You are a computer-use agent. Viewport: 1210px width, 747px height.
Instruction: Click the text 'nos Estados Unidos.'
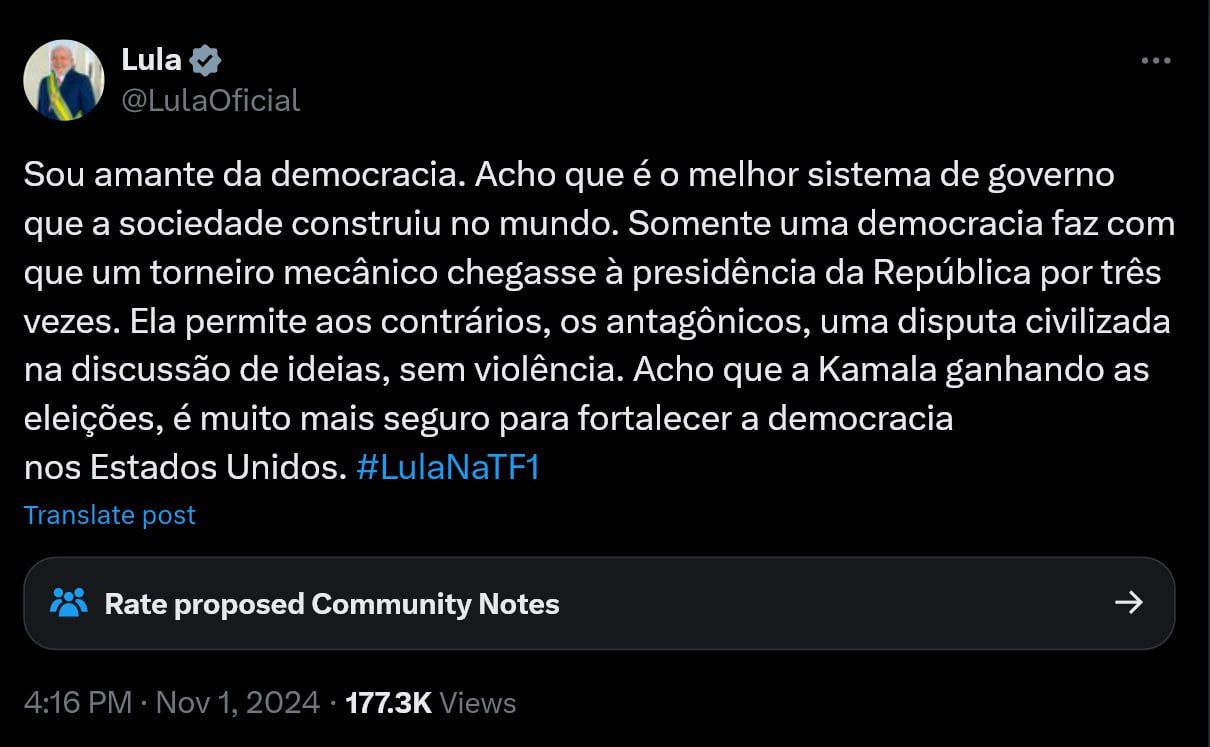[x=186, y=467]
